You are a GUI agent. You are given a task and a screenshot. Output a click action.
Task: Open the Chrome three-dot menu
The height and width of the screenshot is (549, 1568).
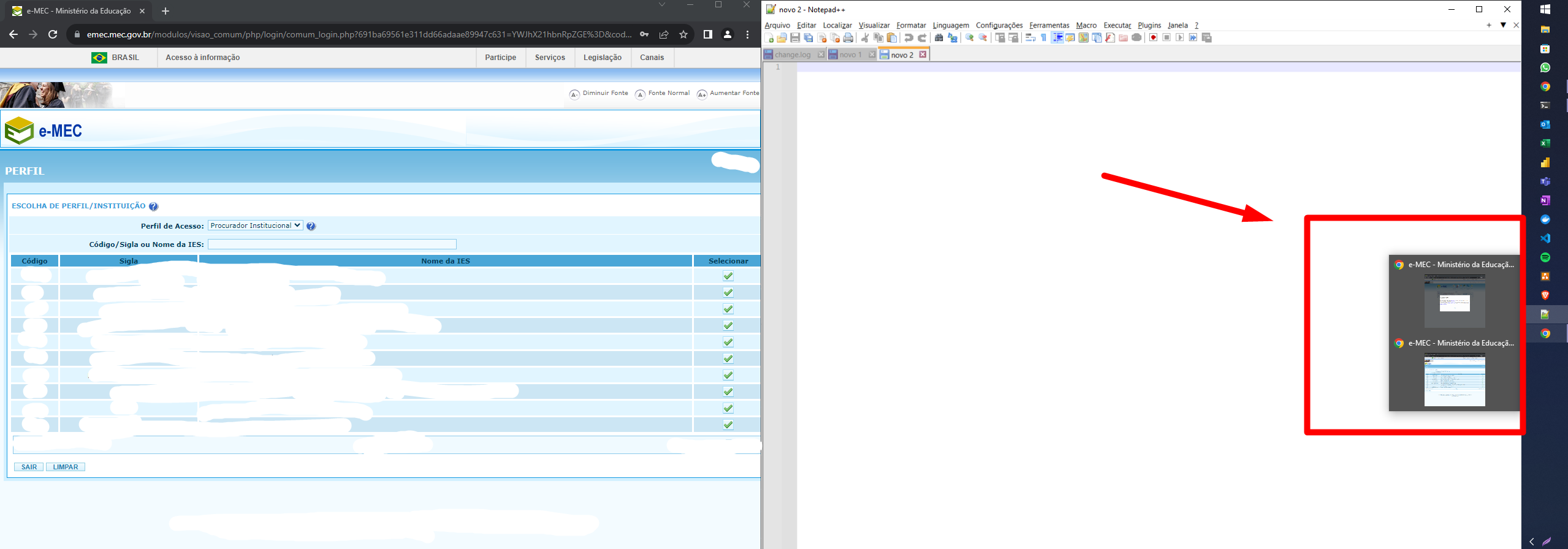click(747, 34)
